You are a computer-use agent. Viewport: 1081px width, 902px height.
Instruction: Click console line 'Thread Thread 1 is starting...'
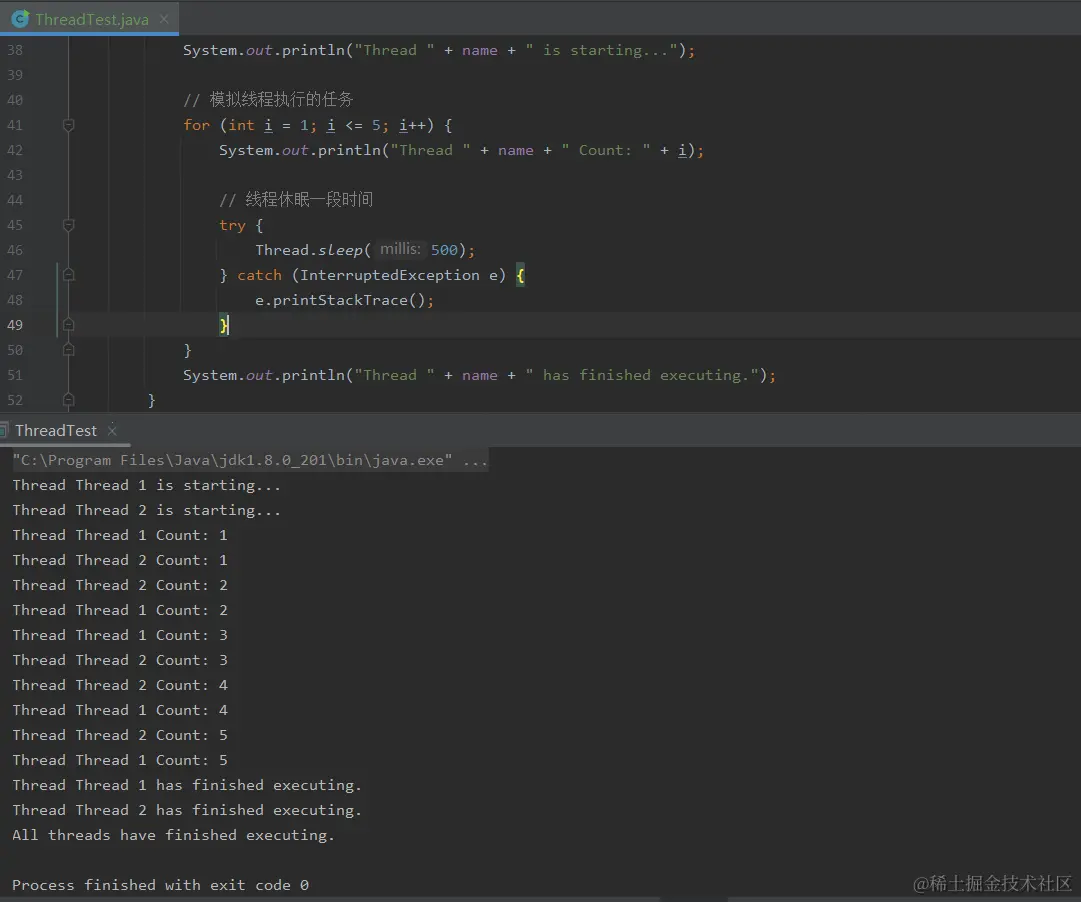pos(146,485)
